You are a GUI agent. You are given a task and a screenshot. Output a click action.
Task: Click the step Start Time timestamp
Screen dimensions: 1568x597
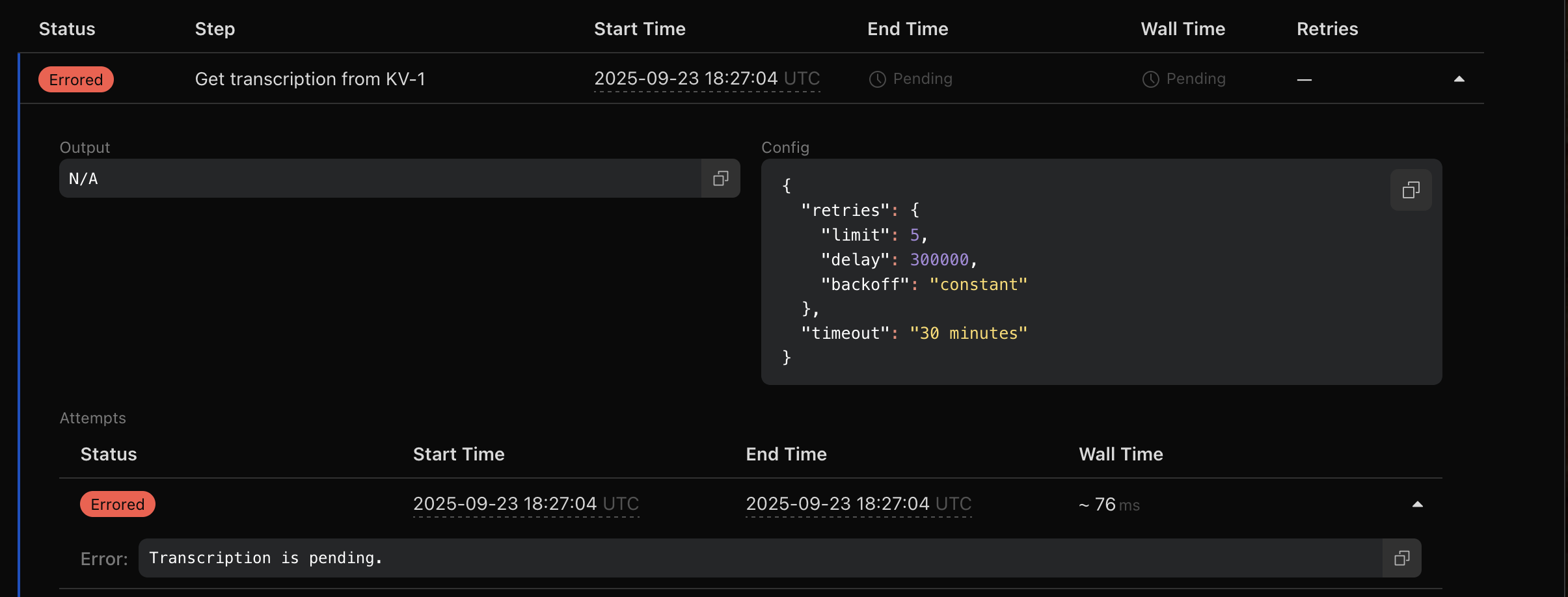(x=707, y=79)
